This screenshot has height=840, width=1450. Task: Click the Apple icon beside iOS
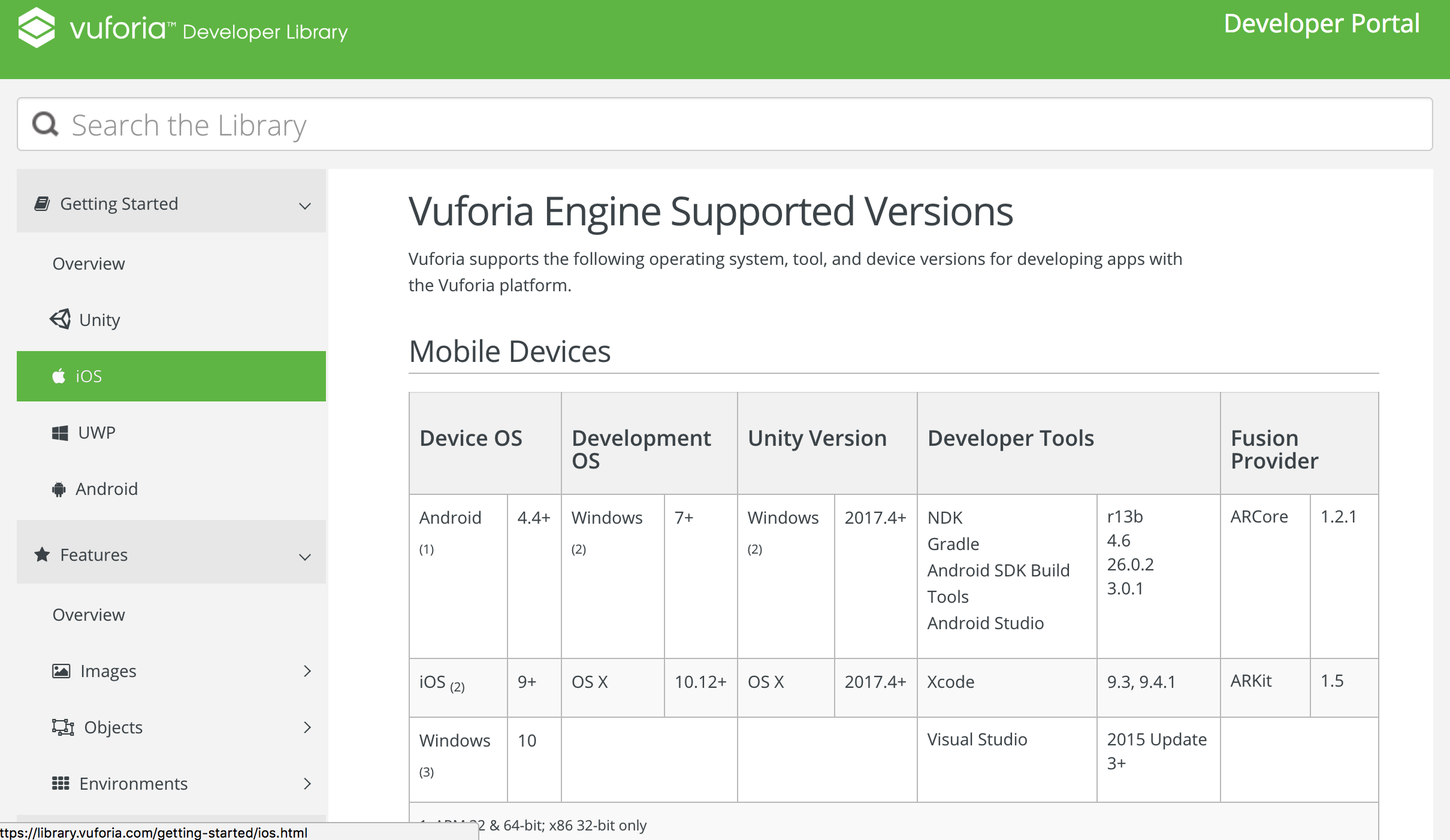pos(59,376)
